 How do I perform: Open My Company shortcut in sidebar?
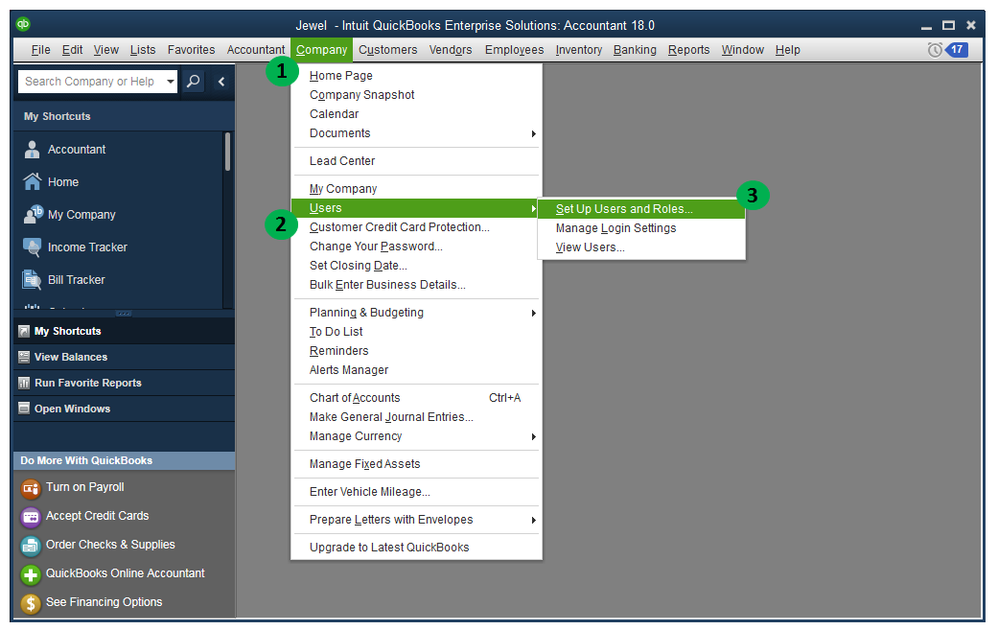point(81,215)
